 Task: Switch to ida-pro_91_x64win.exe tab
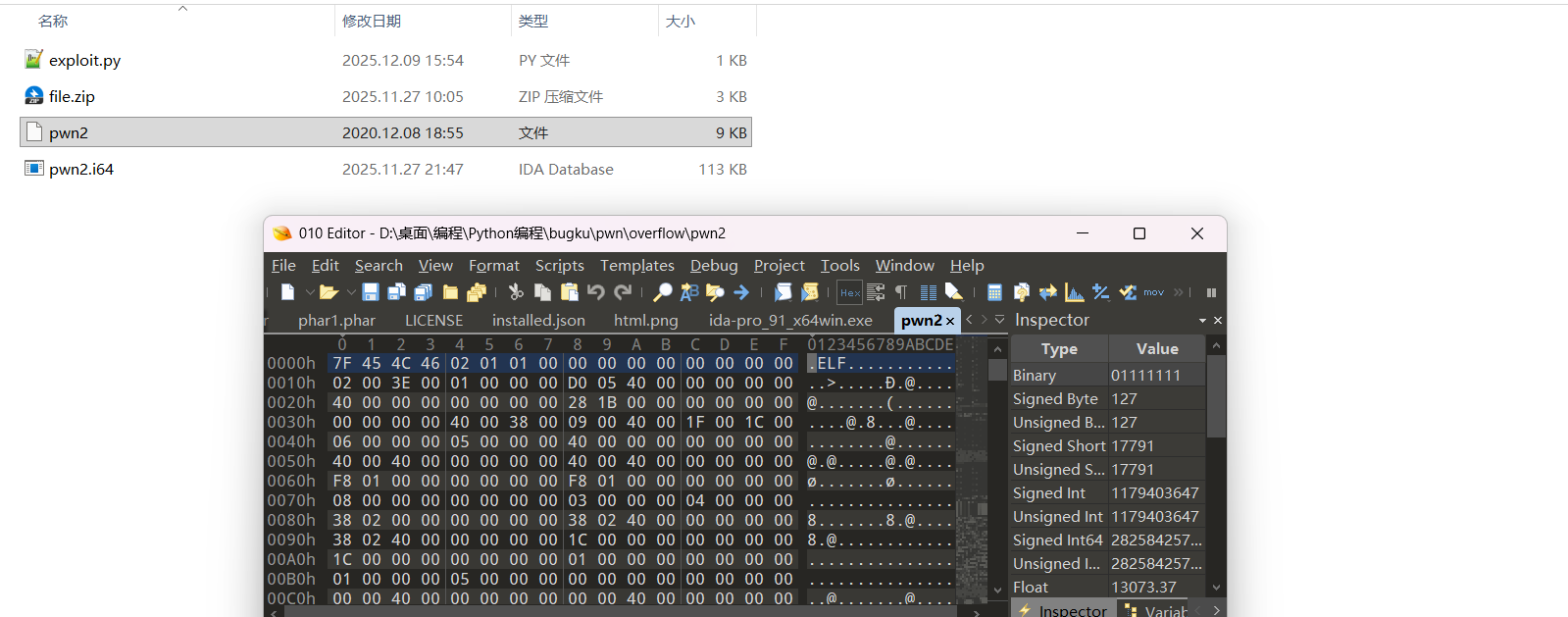point(790,321)
